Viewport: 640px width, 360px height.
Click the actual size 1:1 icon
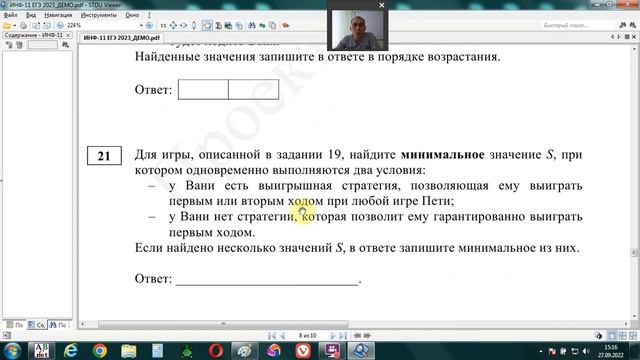[x=163, y=25]
